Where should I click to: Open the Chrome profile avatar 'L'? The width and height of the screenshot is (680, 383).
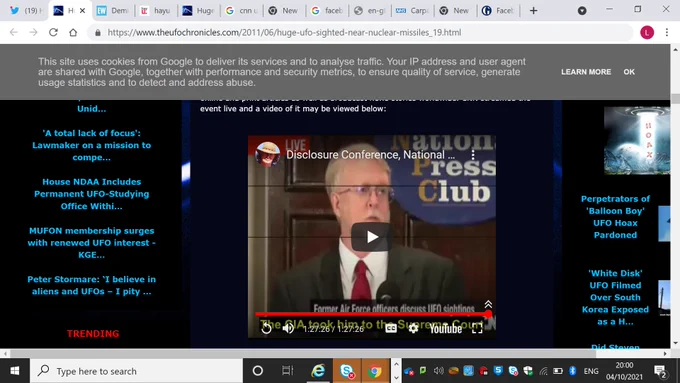(x=647, y=33)
